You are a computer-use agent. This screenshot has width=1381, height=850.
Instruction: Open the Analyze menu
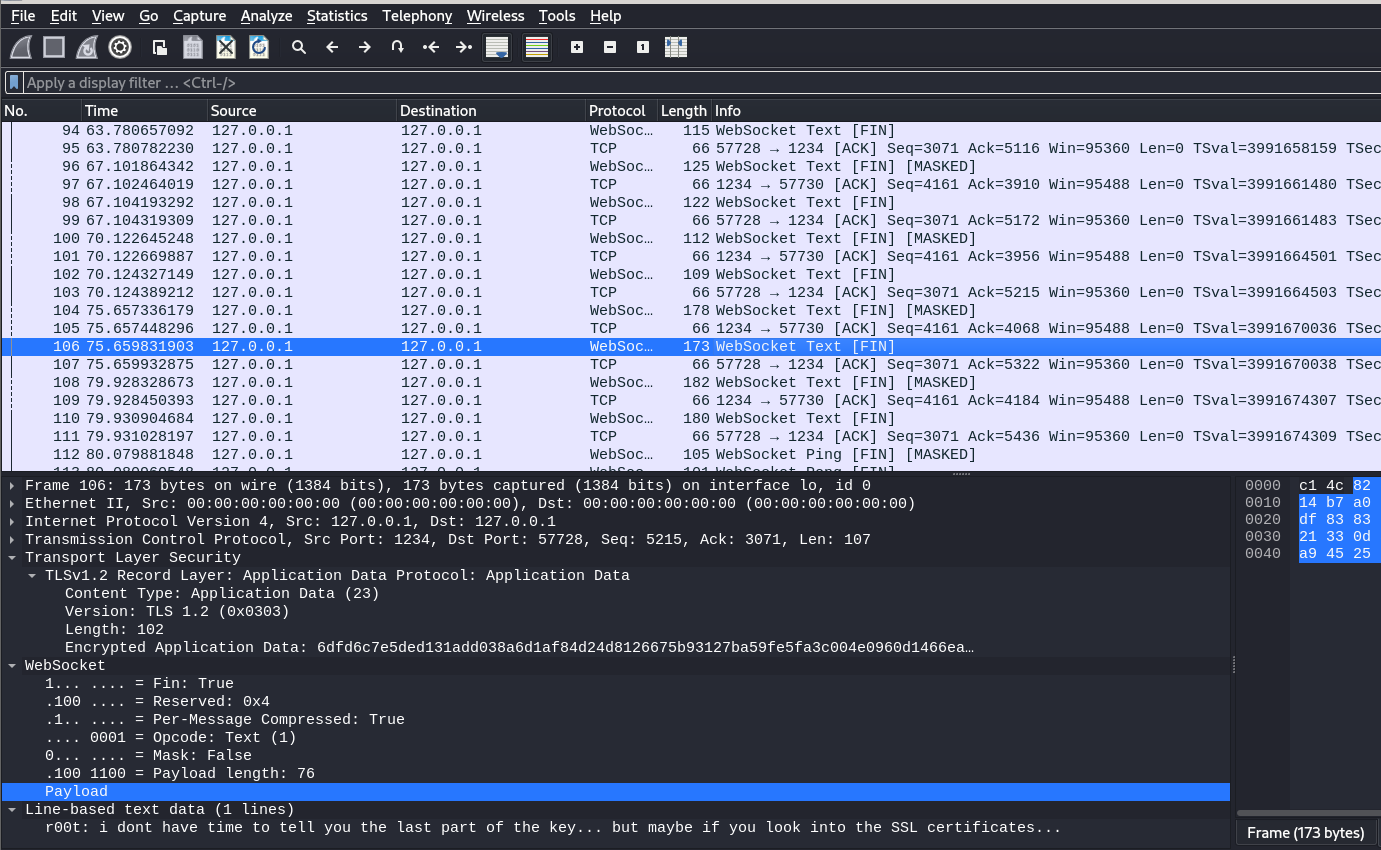click(266, 16)
